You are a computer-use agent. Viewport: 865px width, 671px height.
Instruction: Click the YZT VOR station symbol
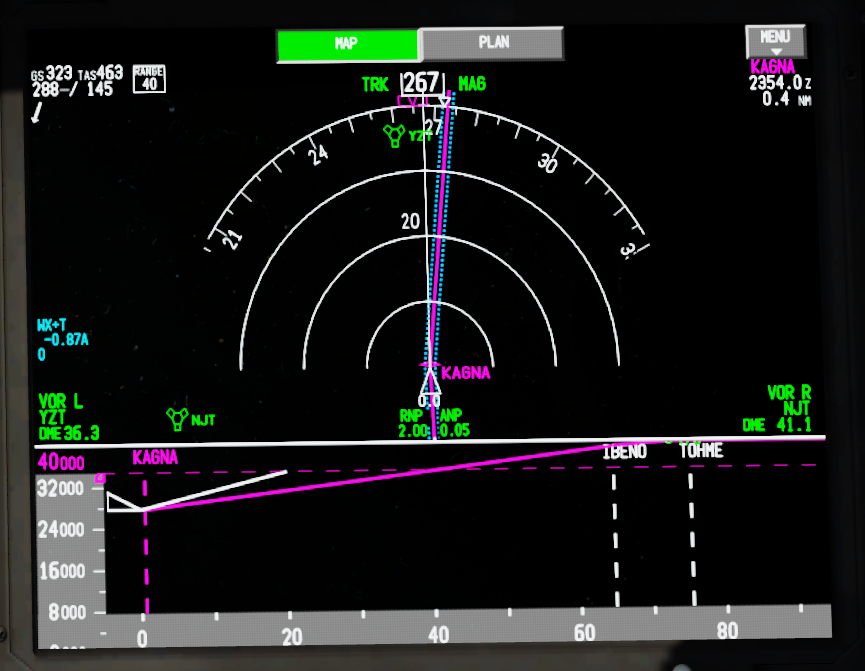[x=394, y=135]
